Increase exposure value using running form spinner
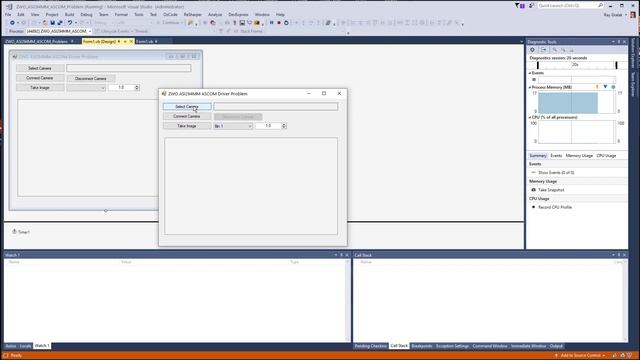Screen dimensions: 640x360 coord(284,124)
